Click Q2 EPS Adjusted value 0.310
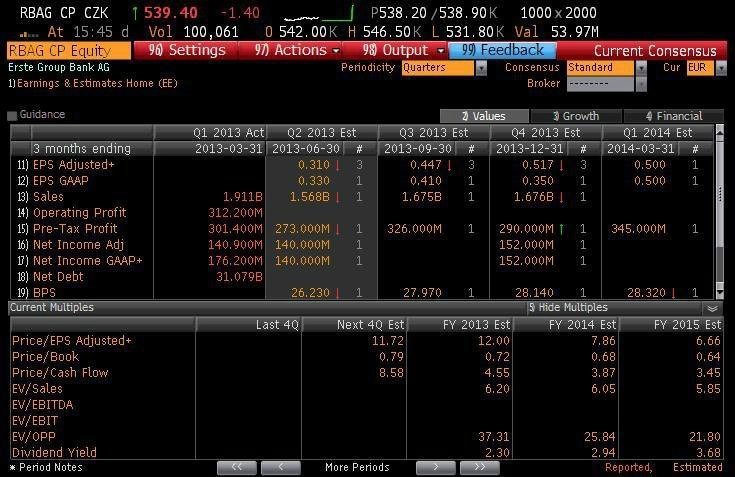The image size is (735, 477). tap(314, 165)
